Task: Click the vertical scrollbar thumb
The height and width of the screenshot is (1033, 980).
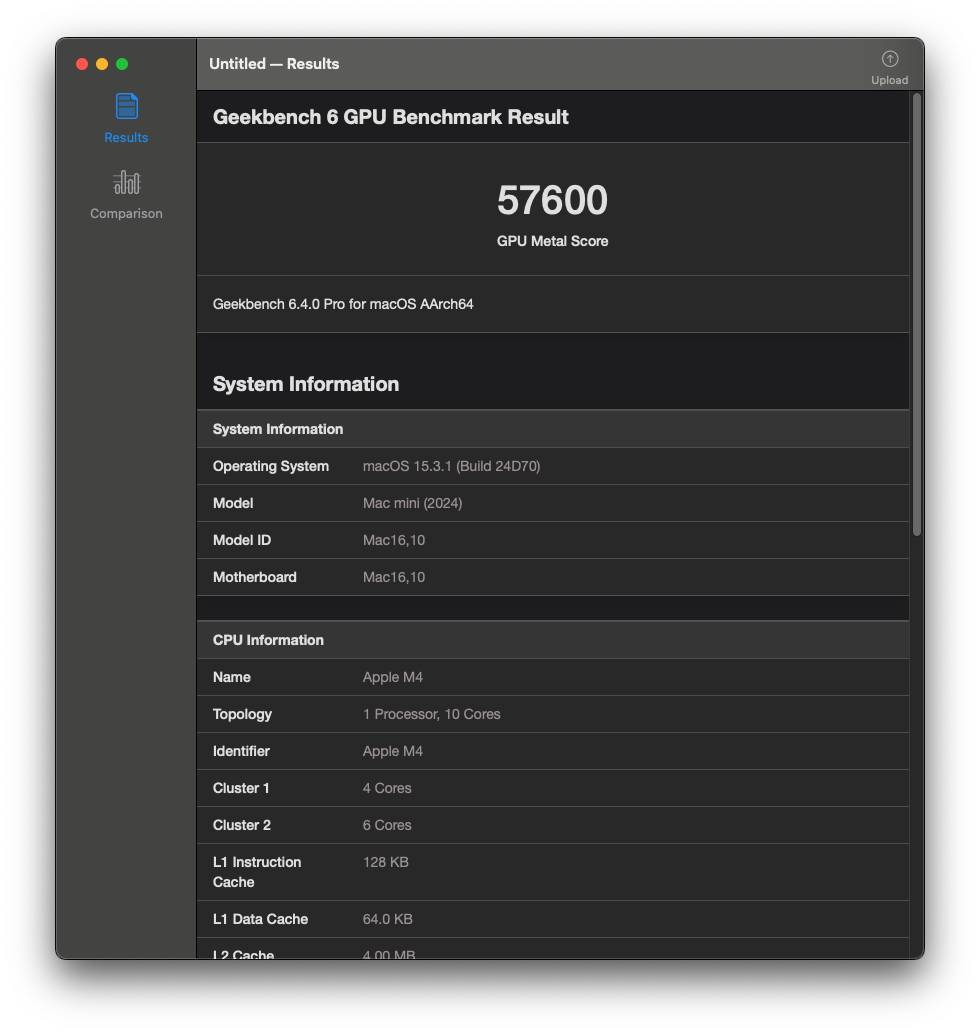Action: click(916, 315)
